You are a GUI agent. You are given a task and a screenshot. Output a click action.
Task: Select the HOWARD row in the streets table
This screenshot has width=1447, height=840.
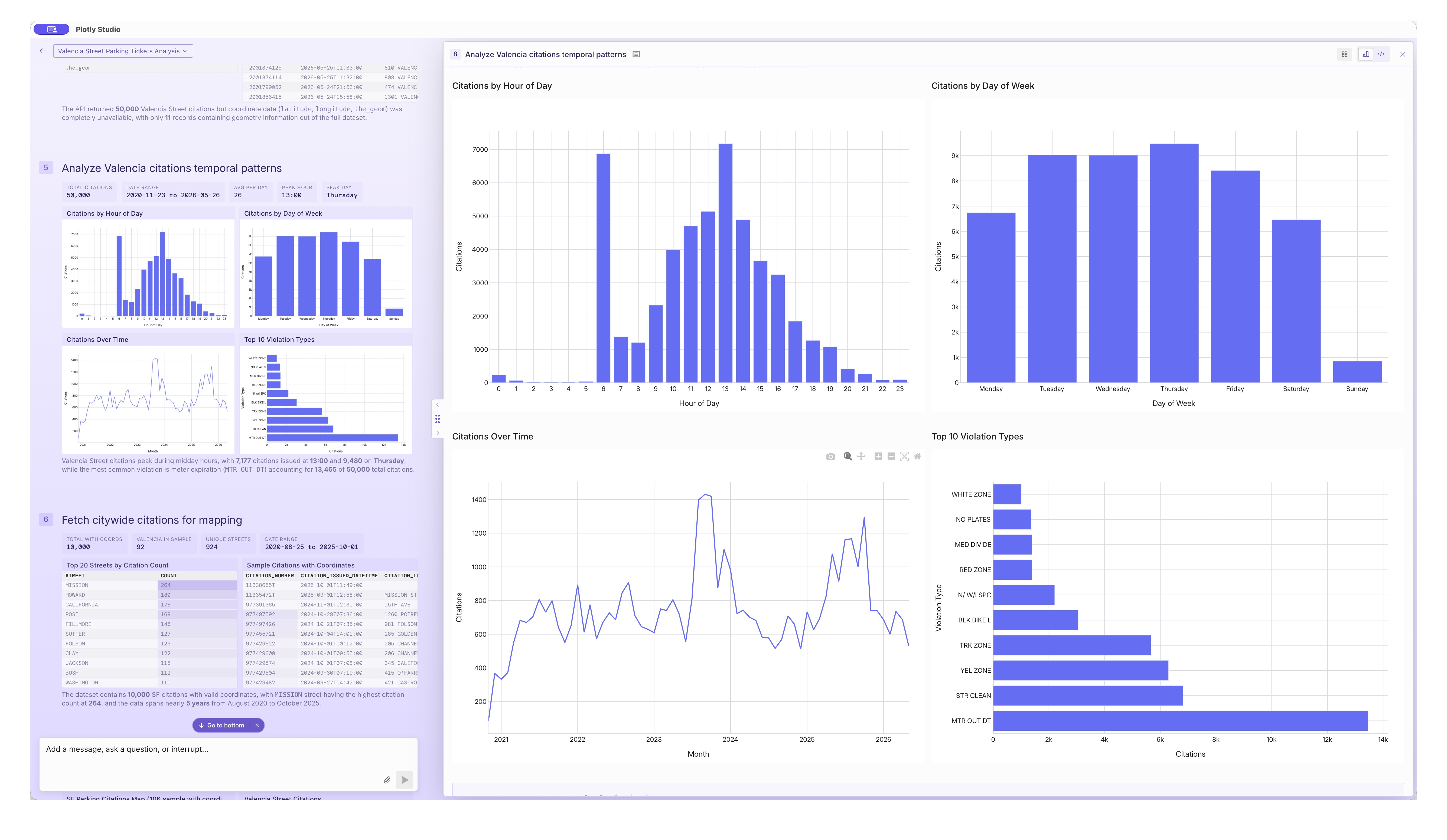[x=149, y=595]
